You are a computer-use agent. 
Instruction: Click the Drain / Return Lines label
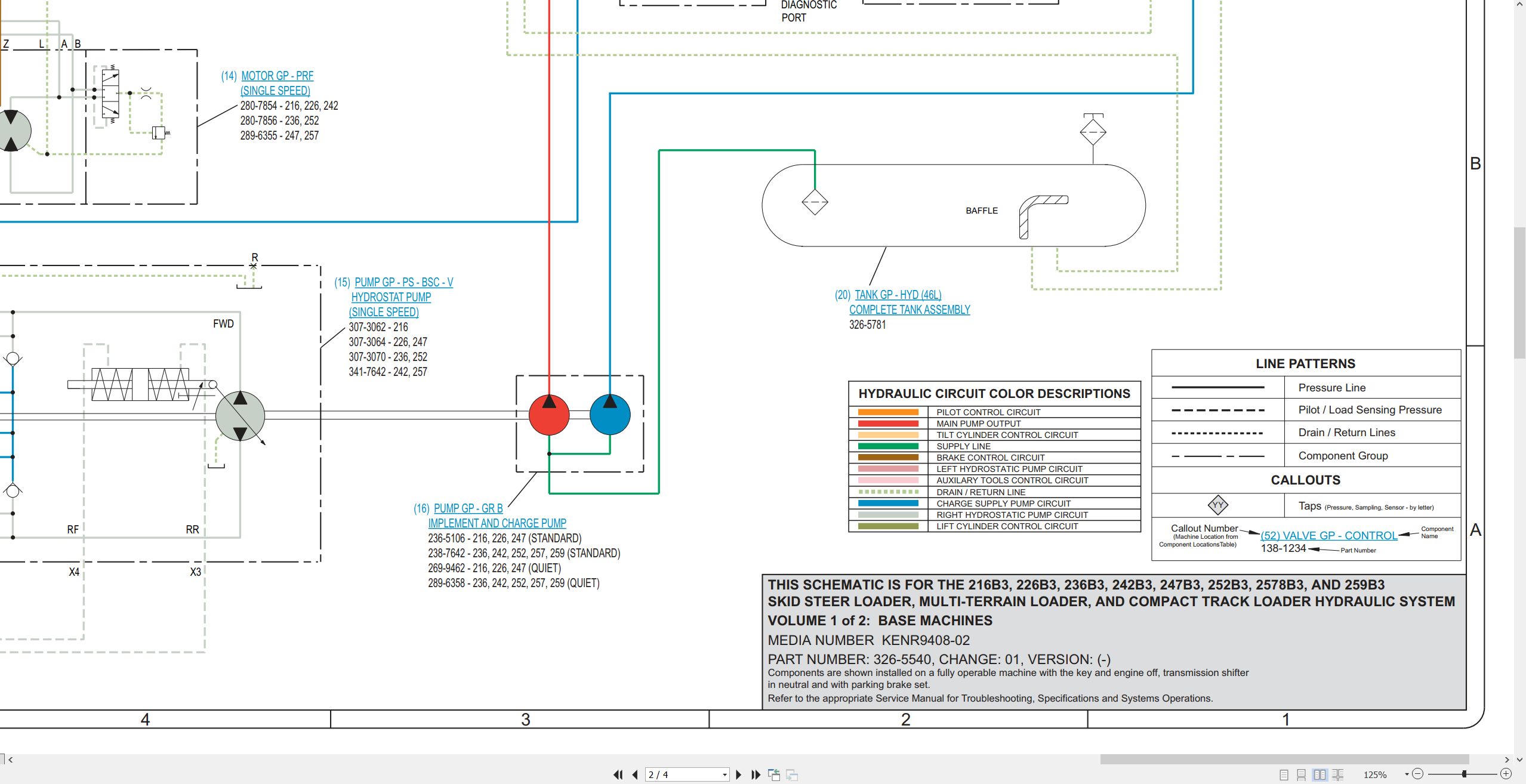click(x=1346, y=433)
